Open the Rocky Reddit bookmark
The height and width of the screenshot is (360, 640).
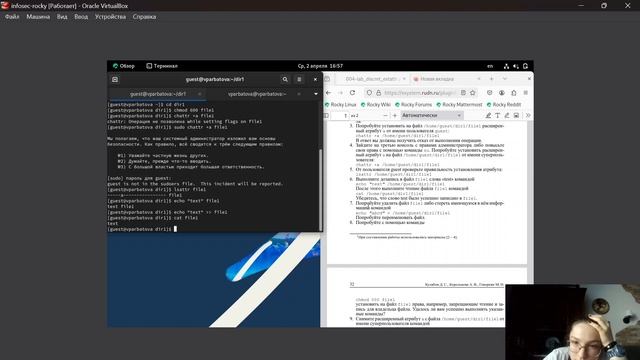pyautogui.click(x=504, y=104)
